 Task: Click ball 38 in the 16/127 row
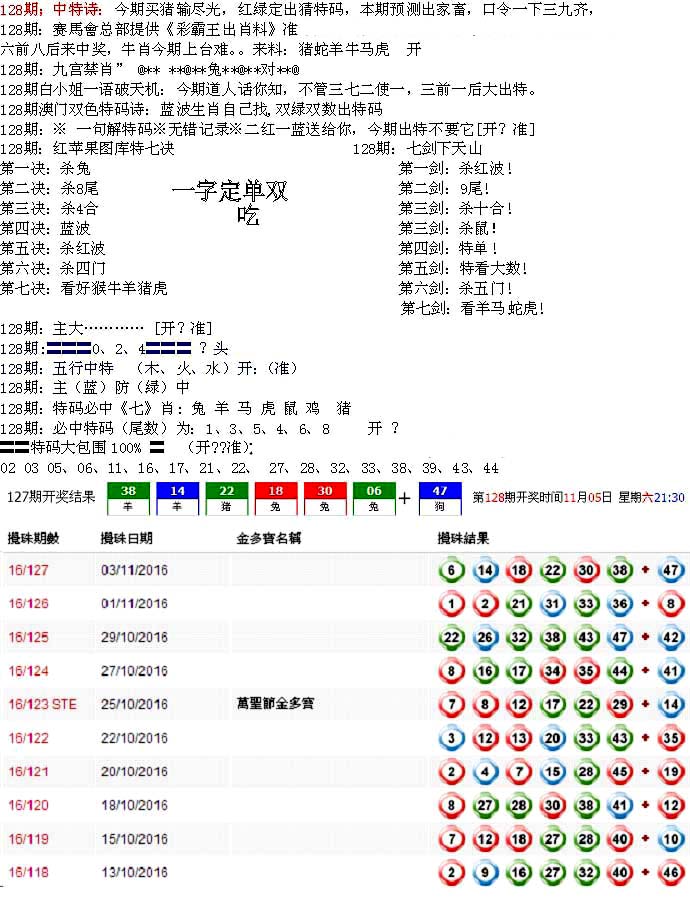coord(620,570)
